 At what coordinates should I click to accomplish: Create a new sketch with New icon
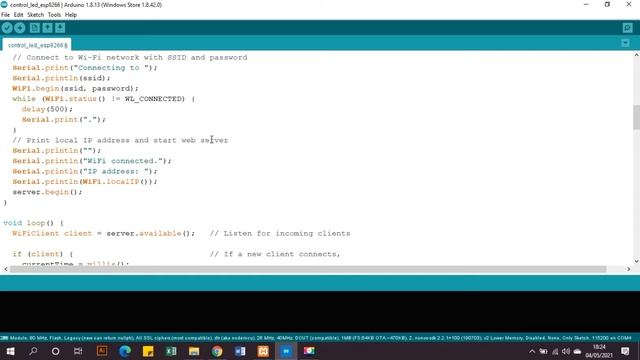35,28
